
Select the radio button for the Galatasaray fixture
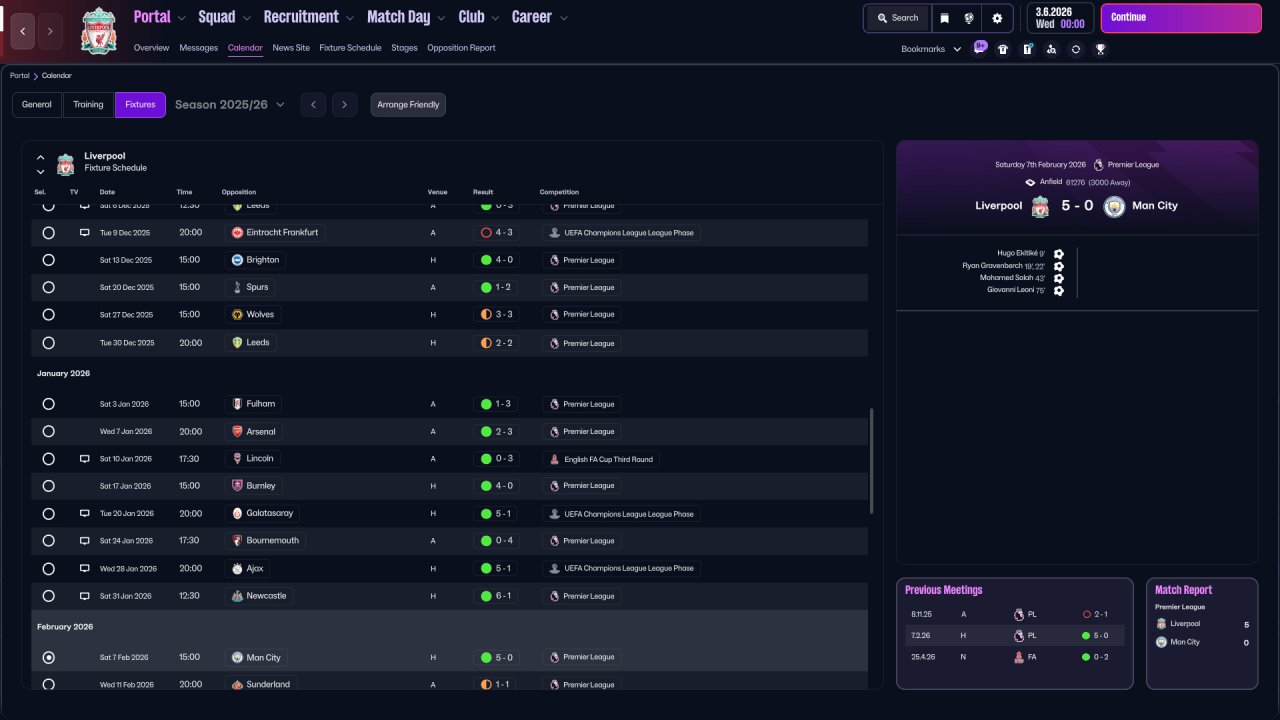point(48,513)
